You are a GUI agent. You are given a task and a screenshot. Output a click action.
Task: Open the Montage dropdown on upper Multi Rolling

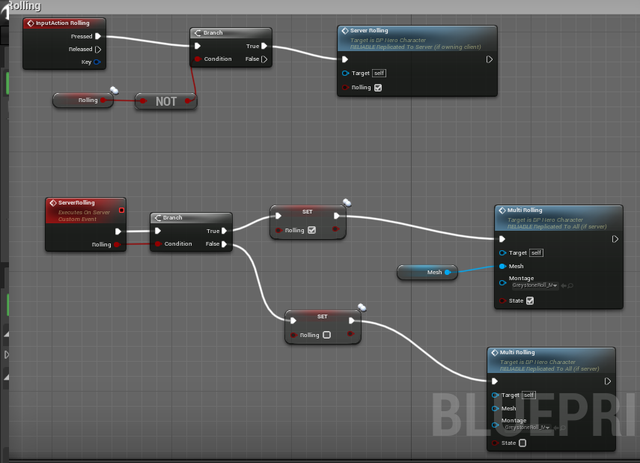click(535, 285)
